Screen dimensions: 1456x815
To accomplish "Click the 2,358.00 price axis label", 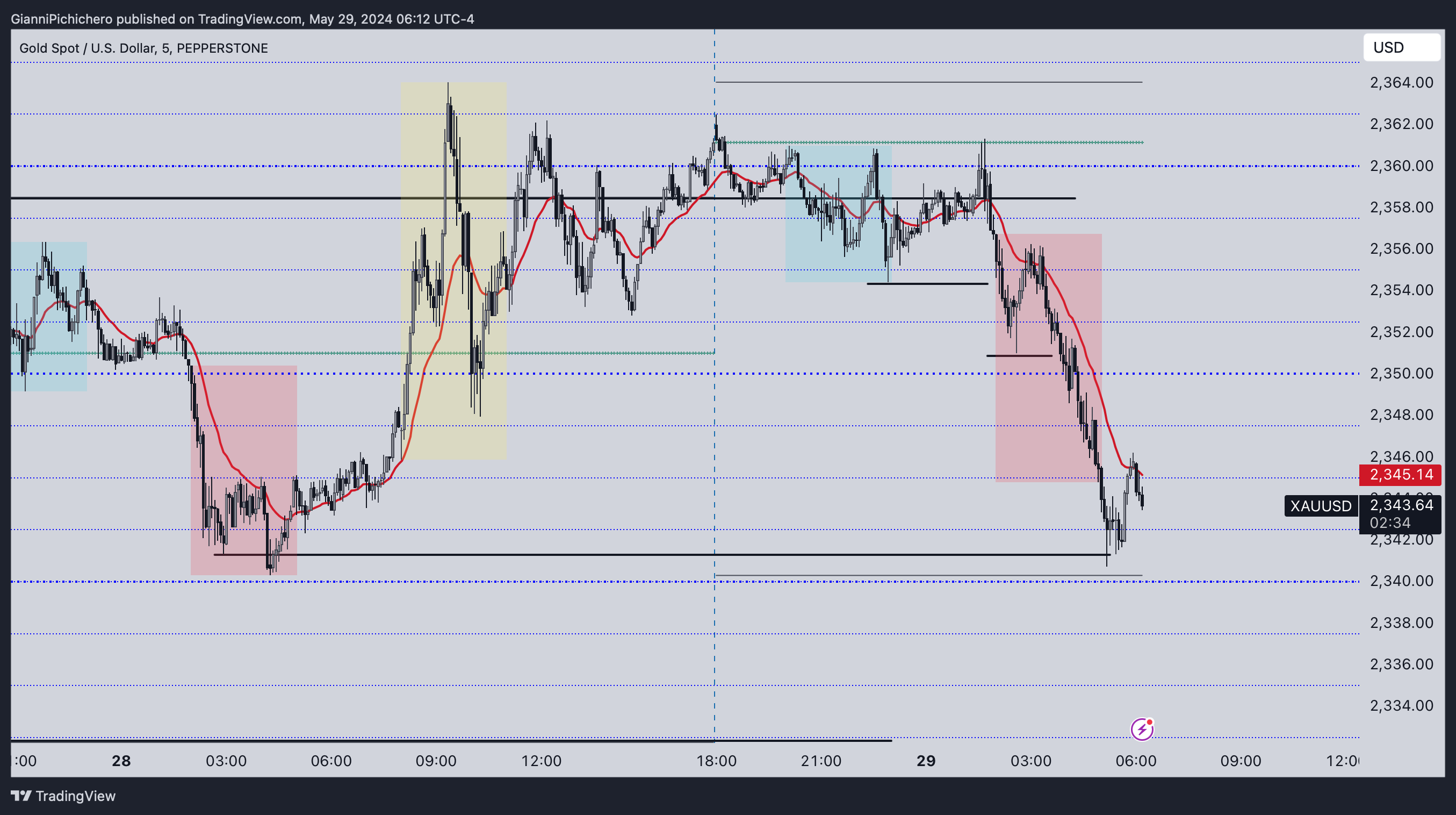I will pyautogui.click(x=1401, y=207).
